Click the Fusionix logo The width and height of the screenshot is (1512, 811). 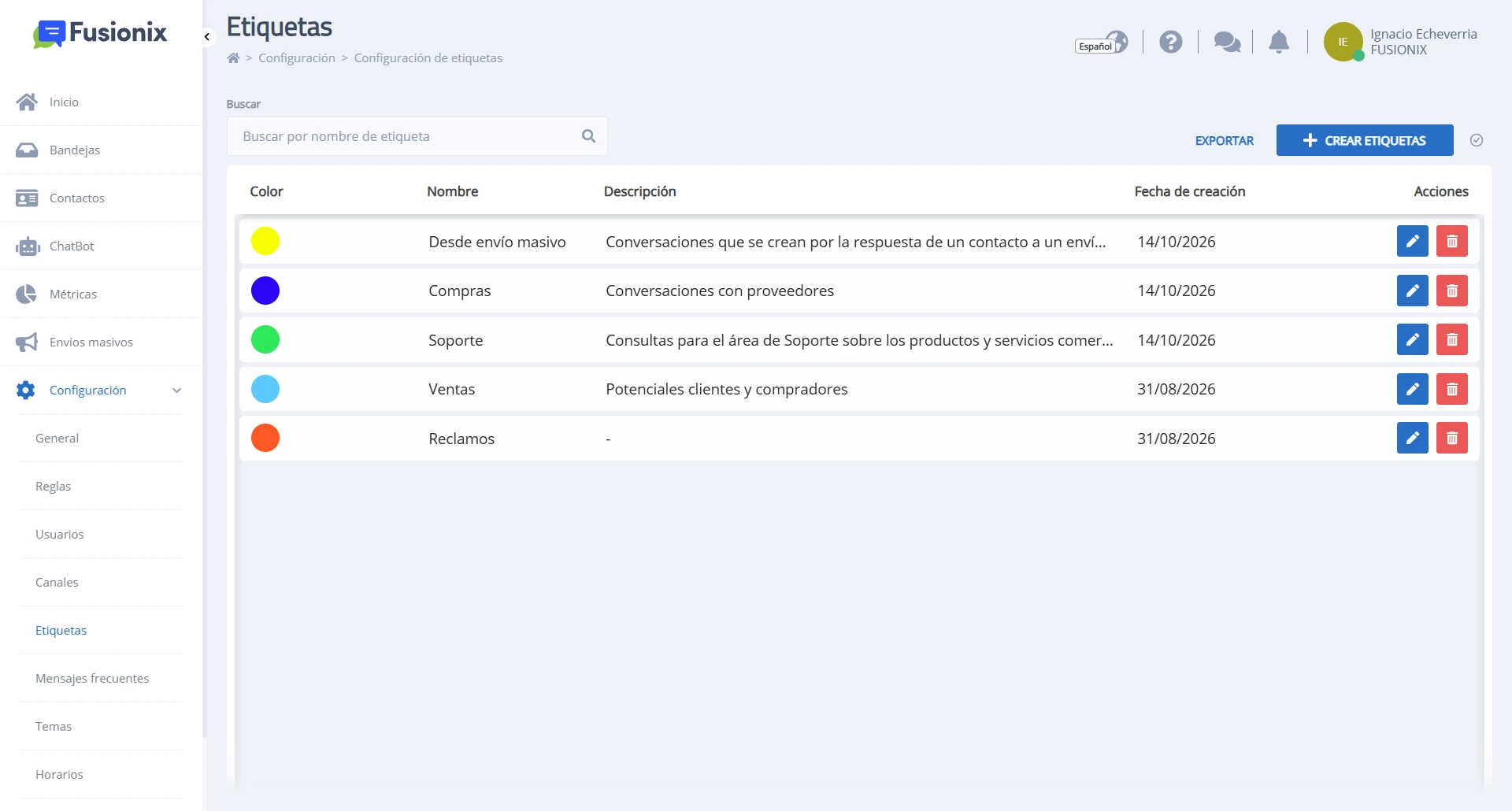(x=100, y=33)
